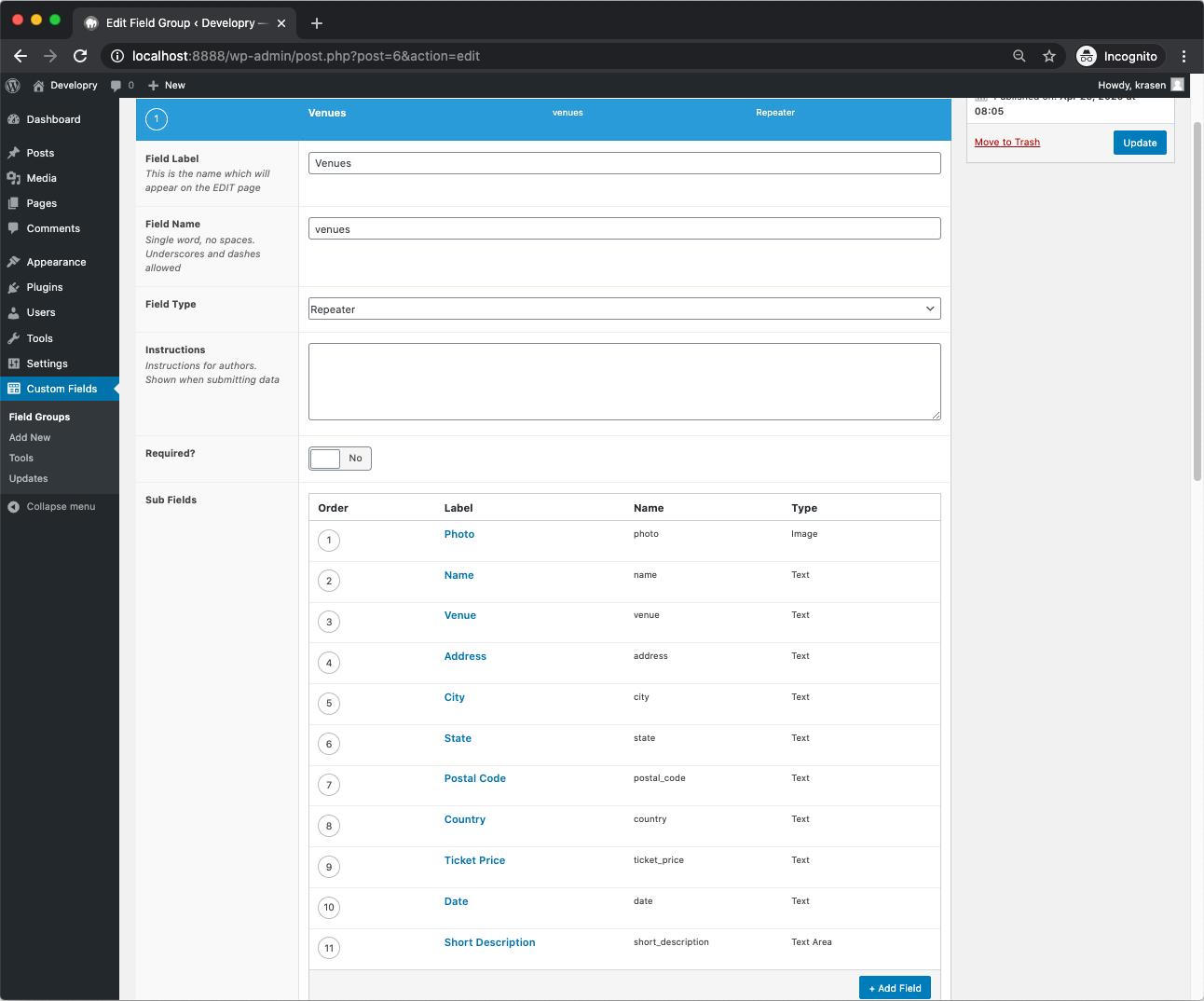The image size is (1204, 1001).
Task: Click the browser reload icon
Action: (x=80, y=56)
